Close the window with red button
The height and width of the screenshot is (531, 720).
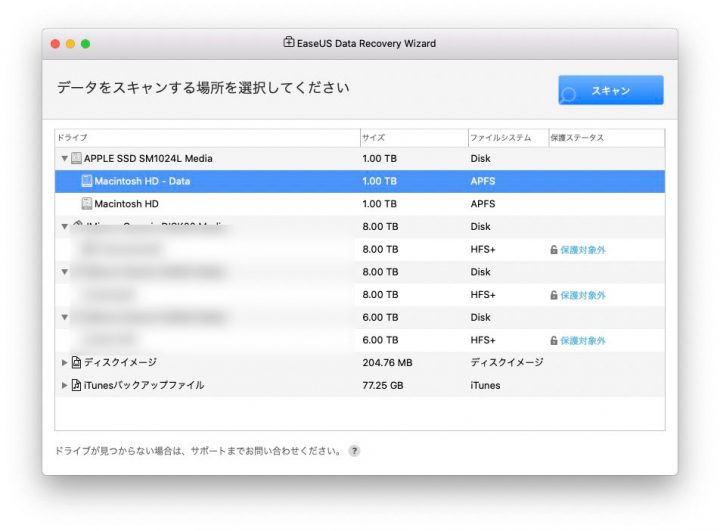56,44
